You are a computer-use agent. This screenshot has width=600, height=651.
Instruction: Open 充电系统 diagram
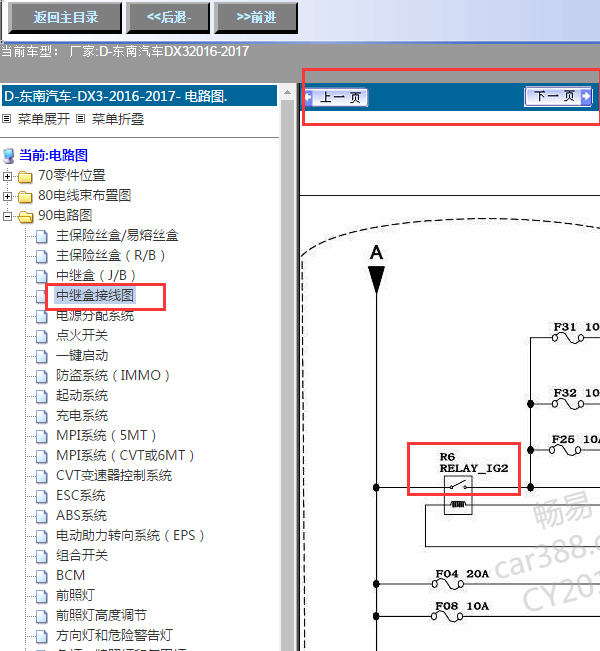(x=82, y=415)
